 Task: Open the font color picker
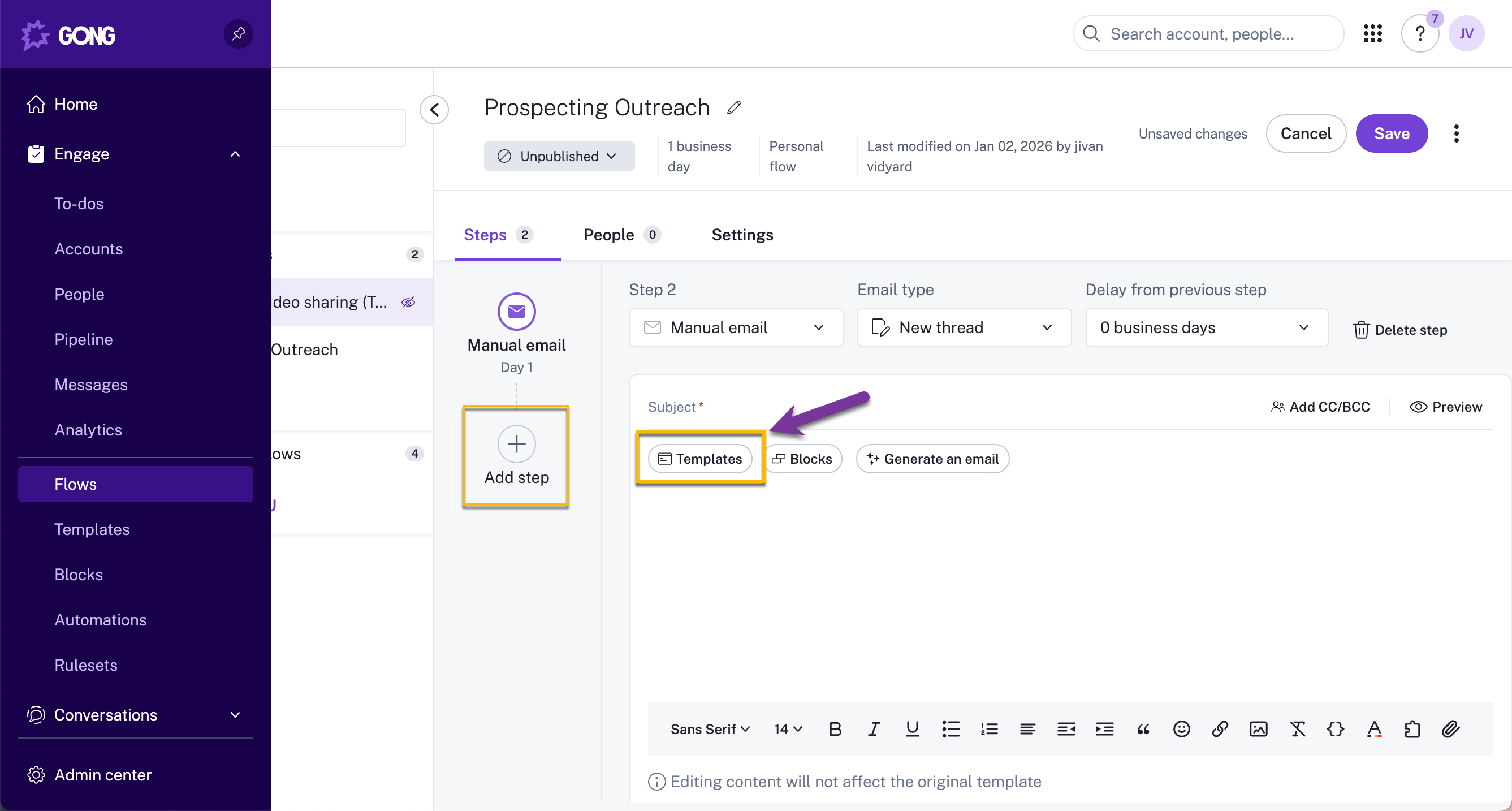1373,729
